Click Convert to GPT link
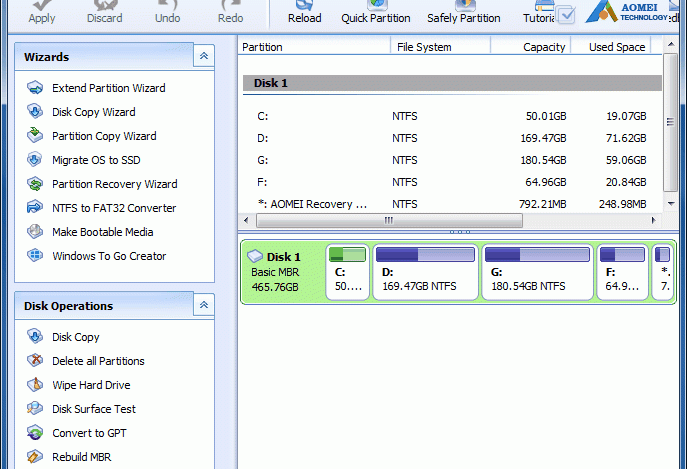Screen dimensions: 687x469 pyautogui.click(x=89, y=433)
